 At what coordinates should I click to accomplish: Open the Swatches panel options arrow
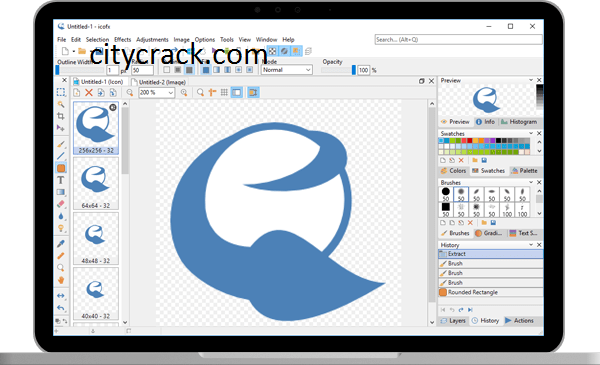coord(531,133)
